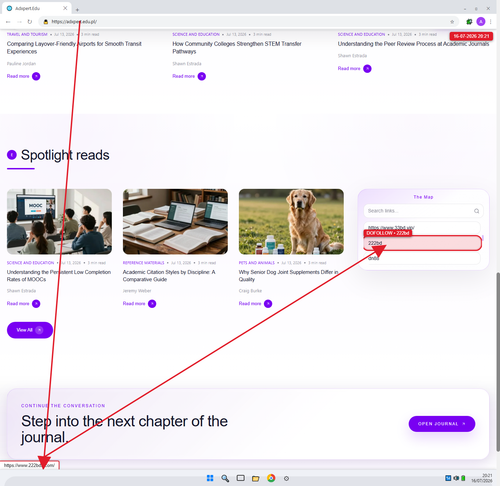Click the Read more arrow under the Dog Supplements article
Image resolution: width=500 pixels, height=486 pixels.
click(x=268, y=304)
